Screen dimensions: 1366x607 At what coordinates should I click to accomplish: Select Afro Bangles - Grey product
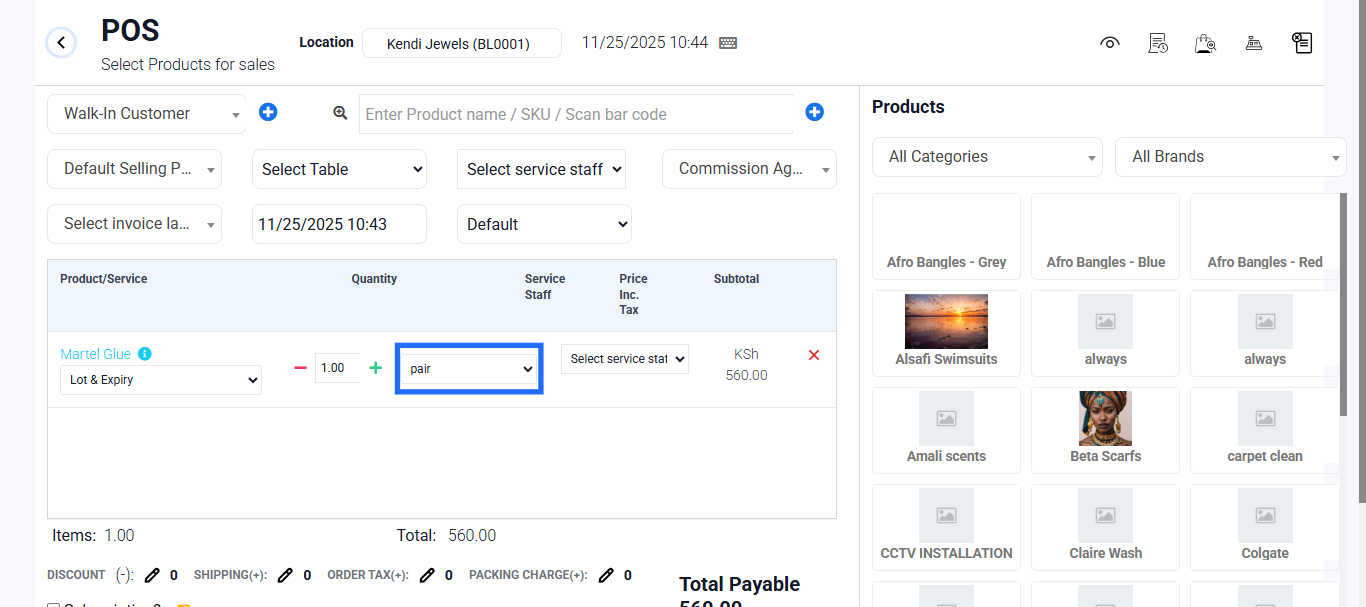click(x=947, y=237)
